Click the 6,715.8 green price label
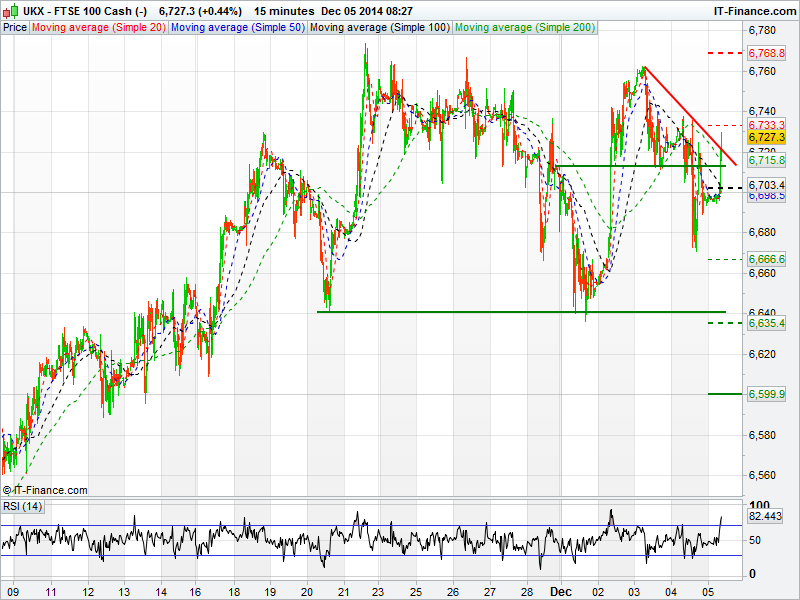This screenshot has height=600, width=800. coord(766,160)
